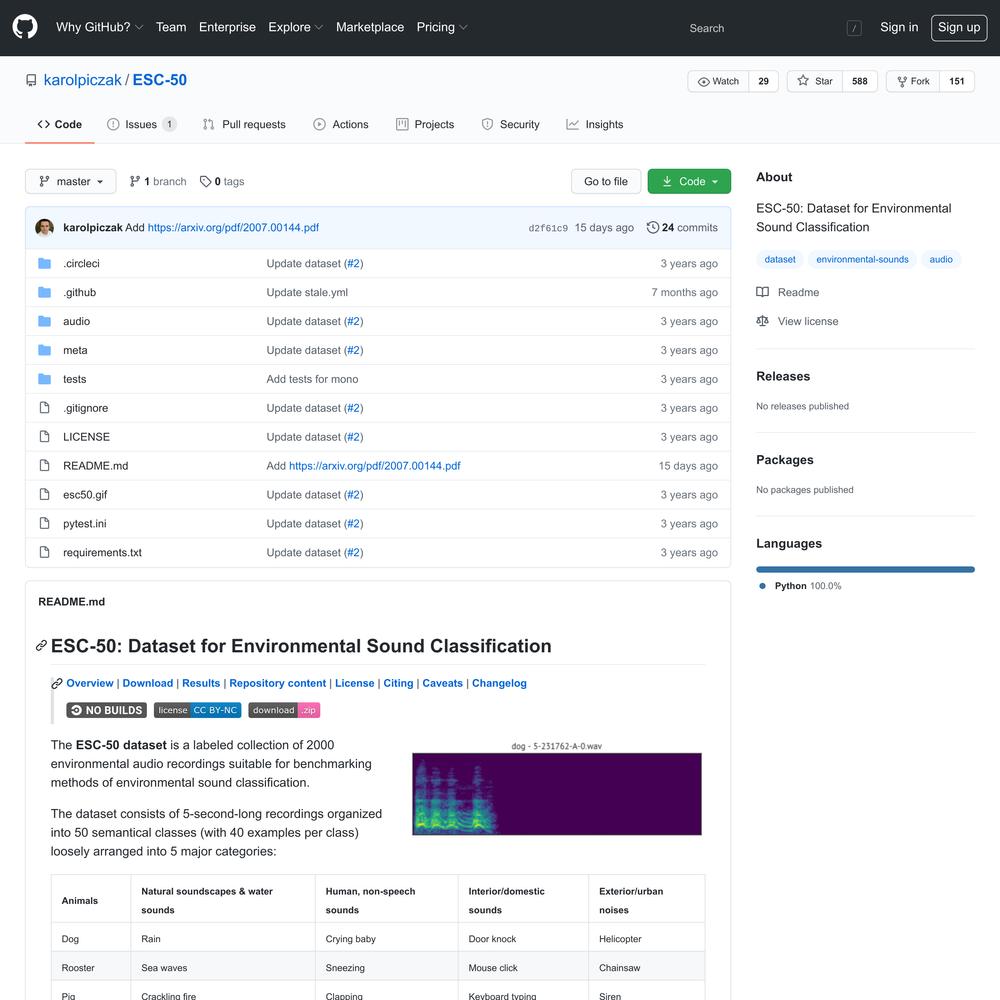Screen dimensions: 1000x1000
Task: Open the green Code download dropdown
Action: (x=689, y=182)
